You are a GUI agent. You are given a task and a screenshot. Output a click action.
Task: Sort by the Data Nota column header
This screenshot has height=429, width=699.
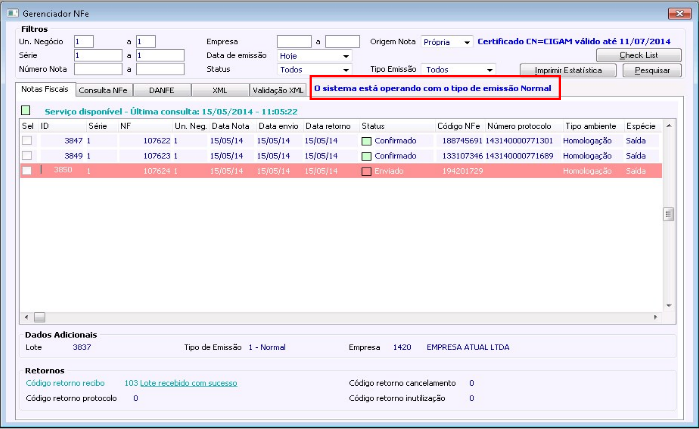[232, 127]
